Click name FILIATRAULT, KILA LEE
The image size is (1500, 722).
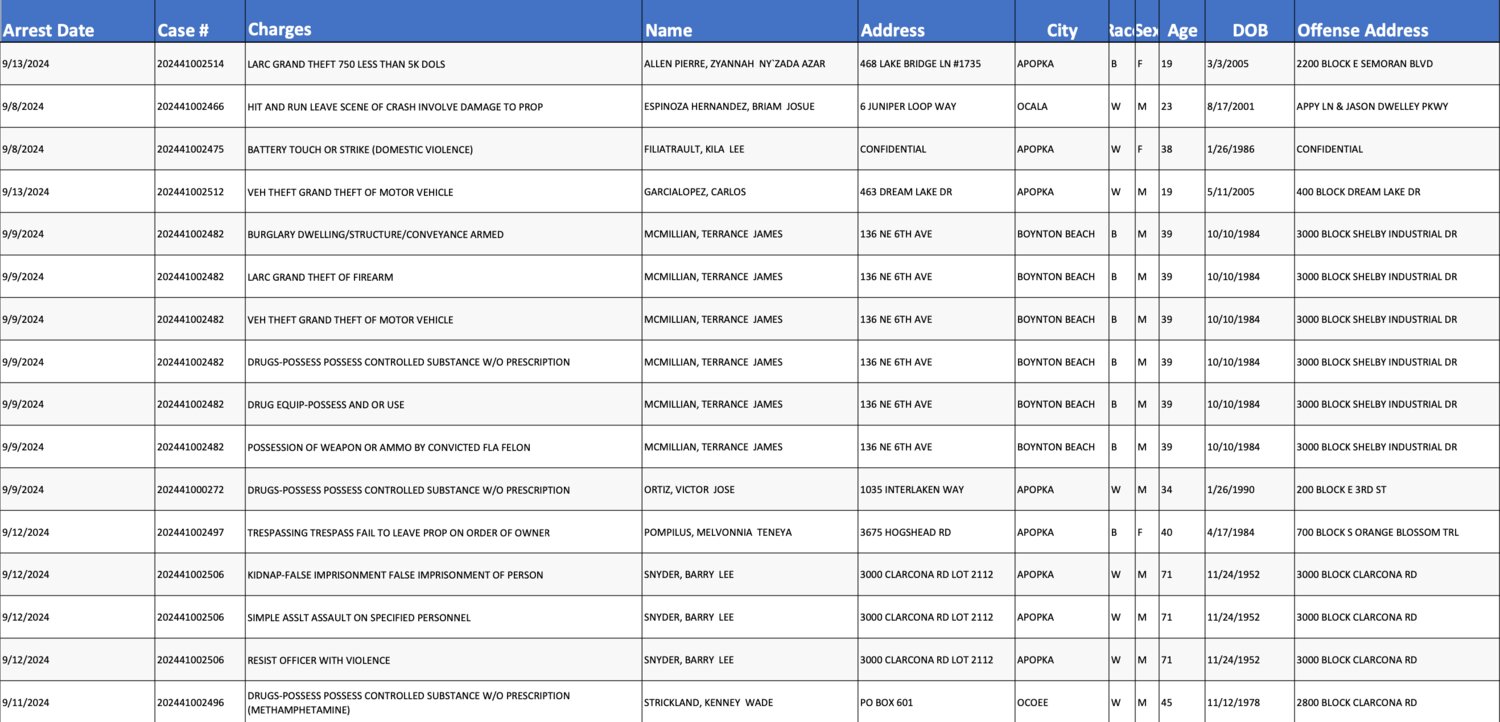click(749, 149)
